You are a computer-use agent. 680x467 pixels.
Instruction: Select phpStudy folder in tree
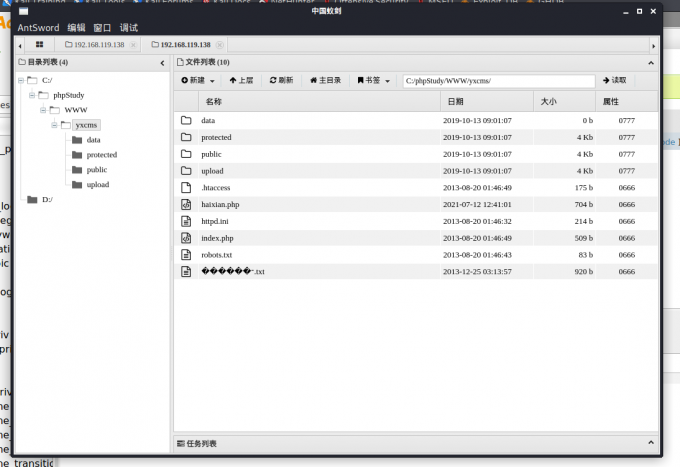[69, 95]
